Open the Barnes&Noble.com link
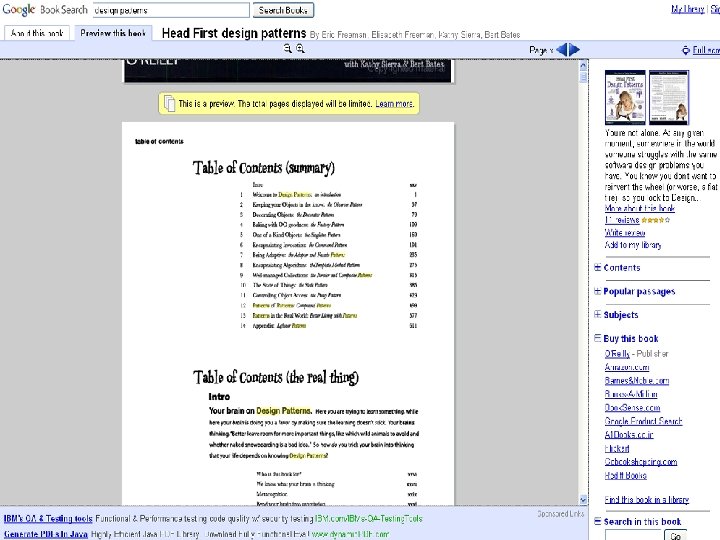Viewport: 720px width, 540px height. (x=636, y=381)
